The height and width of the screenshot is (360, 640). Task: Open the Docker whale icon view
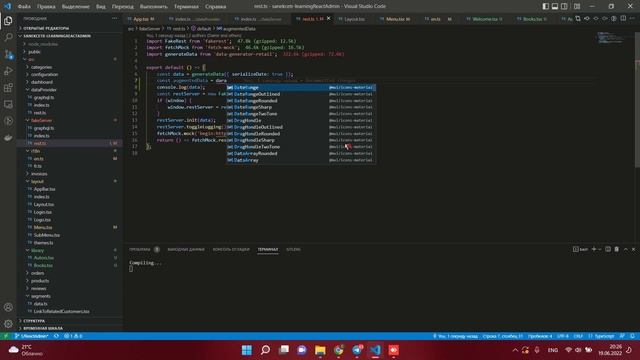coord(8,138)
